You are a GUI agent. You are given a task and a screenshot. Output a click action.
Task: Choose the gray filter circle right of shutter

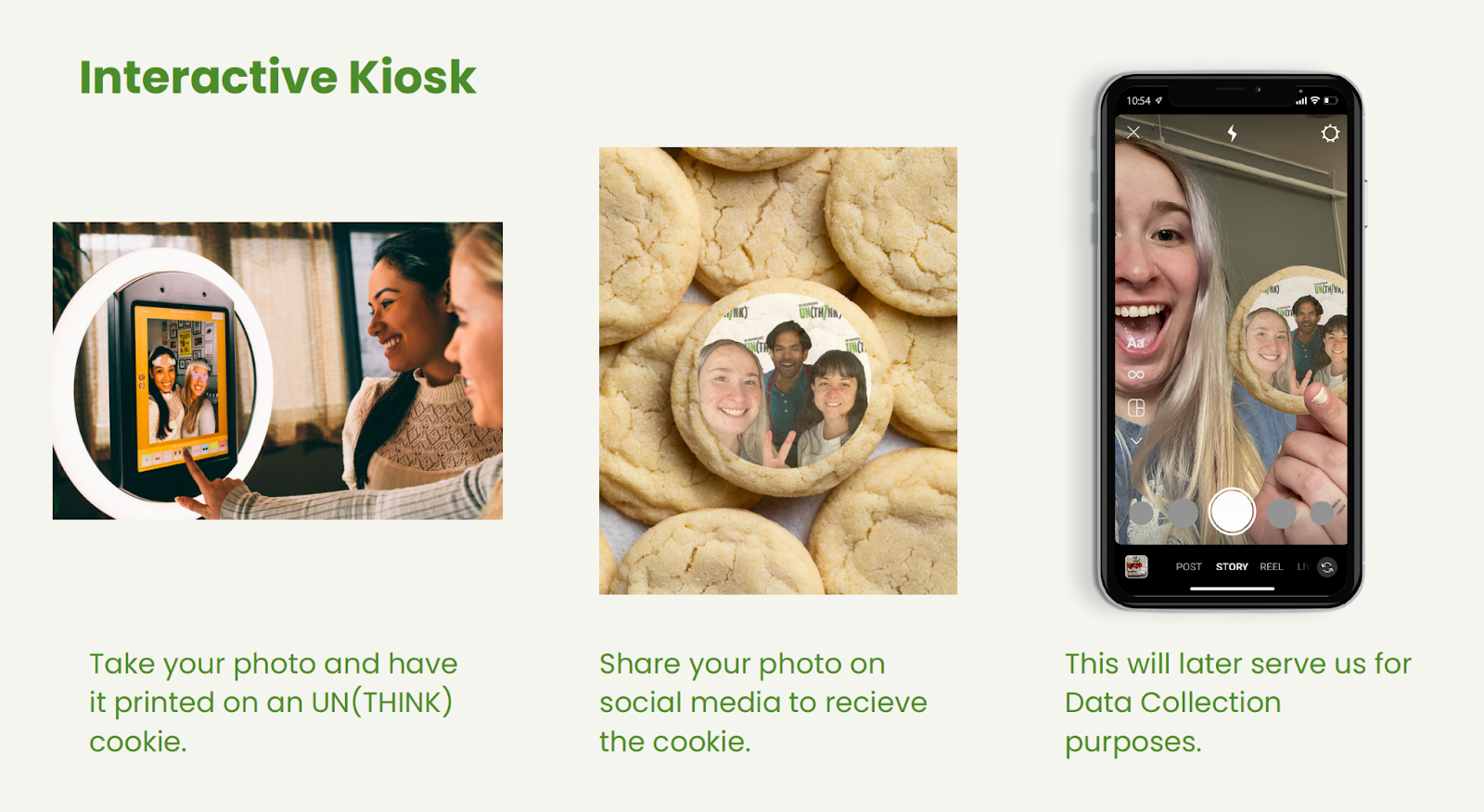coord(1282,513)
